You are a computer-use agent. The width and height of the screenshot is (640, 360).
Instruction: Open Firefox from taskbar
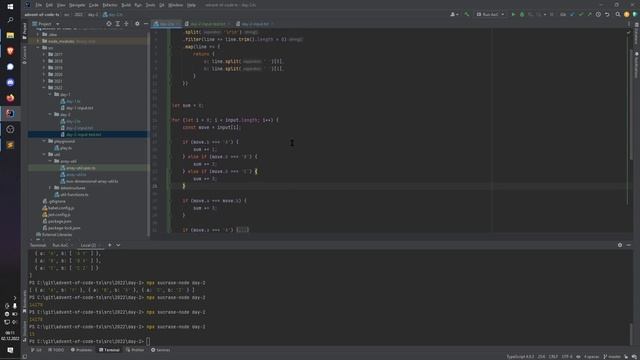tap(10, 98)
